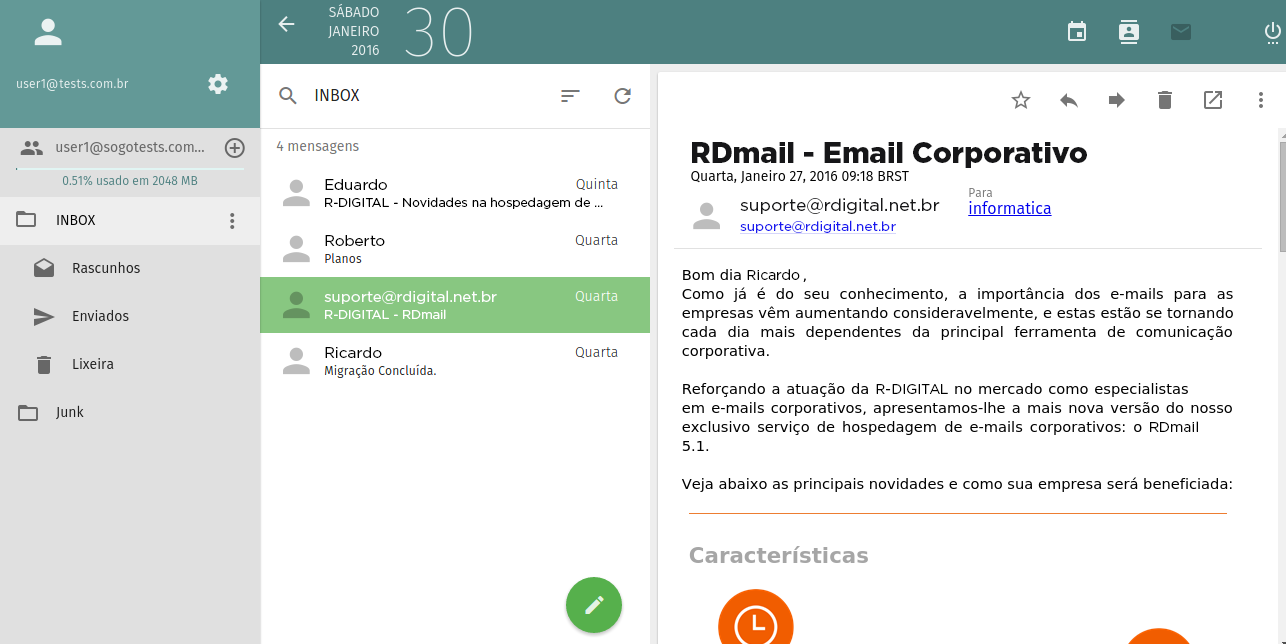Select the Mail module icon
This screenshot has height=644, width=1286.
coord(1181,31)
